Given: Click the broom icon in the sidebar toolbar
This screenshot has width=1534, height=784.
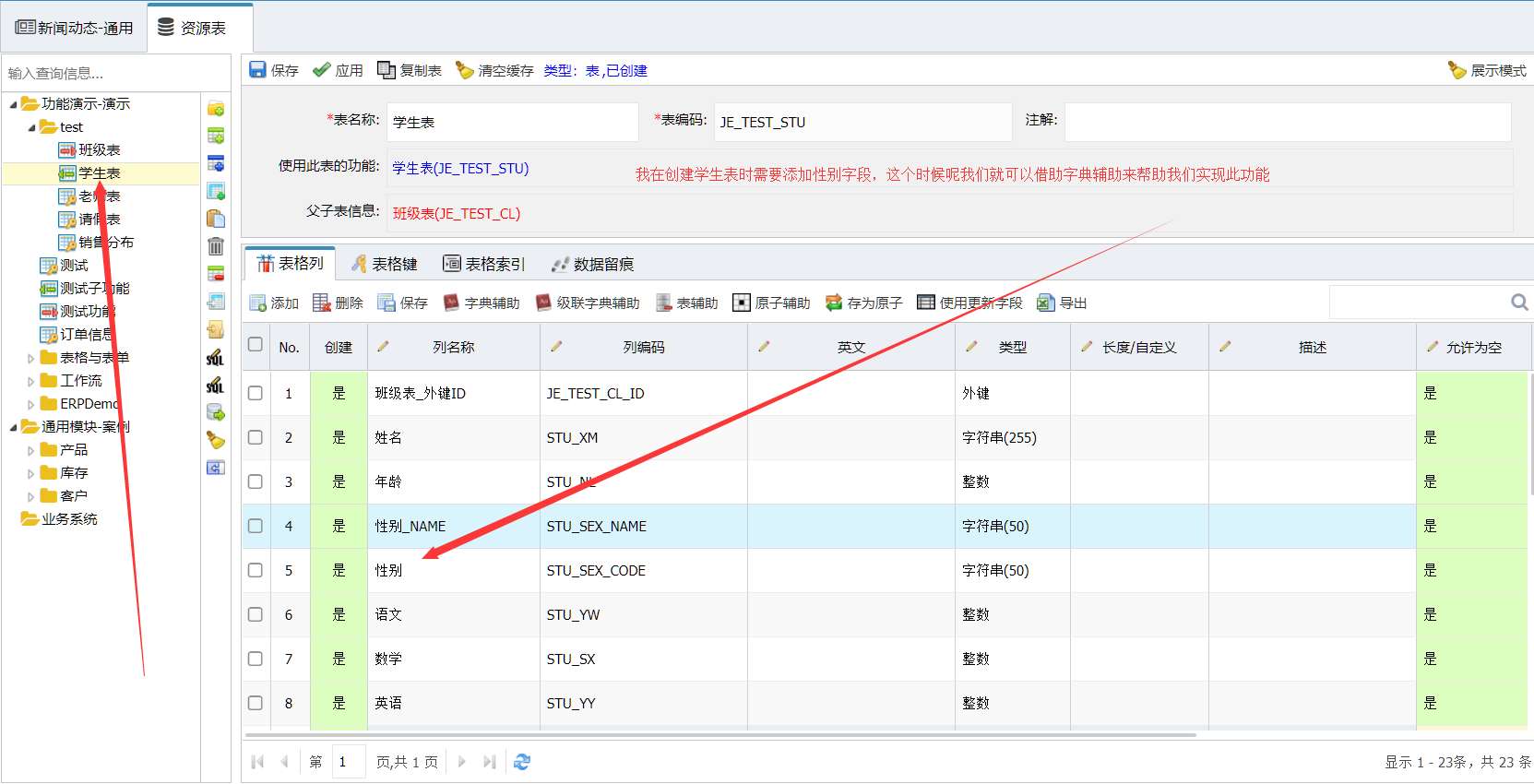Looking at the screenshot, I should tap(216, 440).
